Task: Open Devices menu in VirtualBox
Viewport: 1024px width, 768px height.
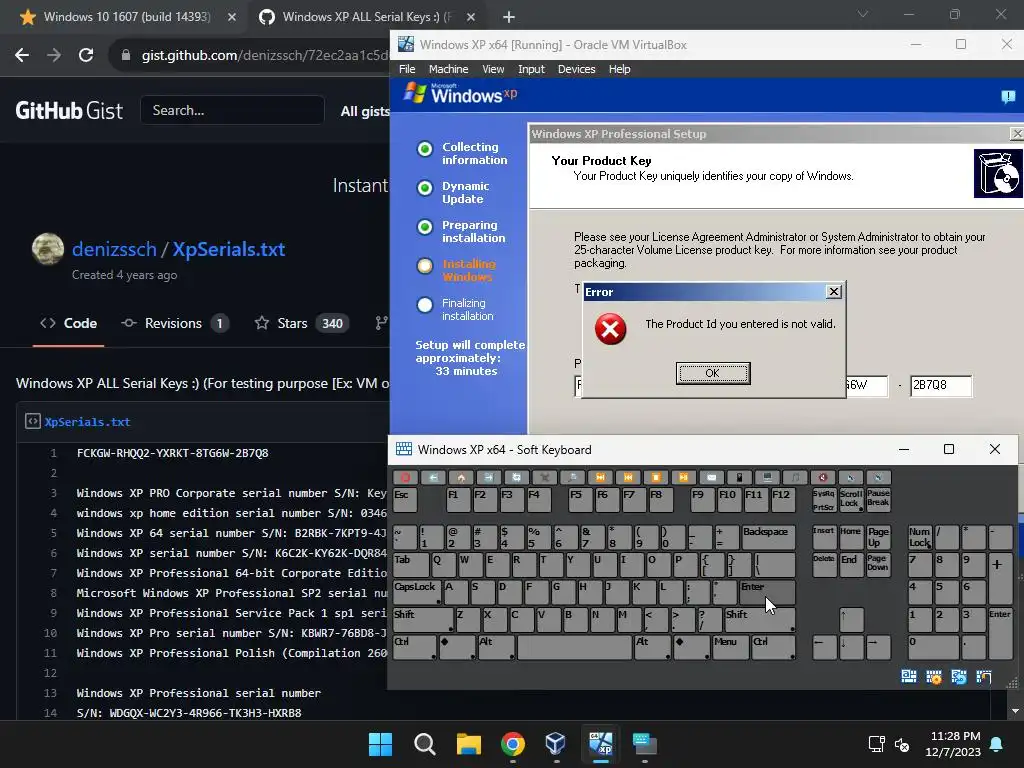Action: pyautogui.click(x=576, y=69)
